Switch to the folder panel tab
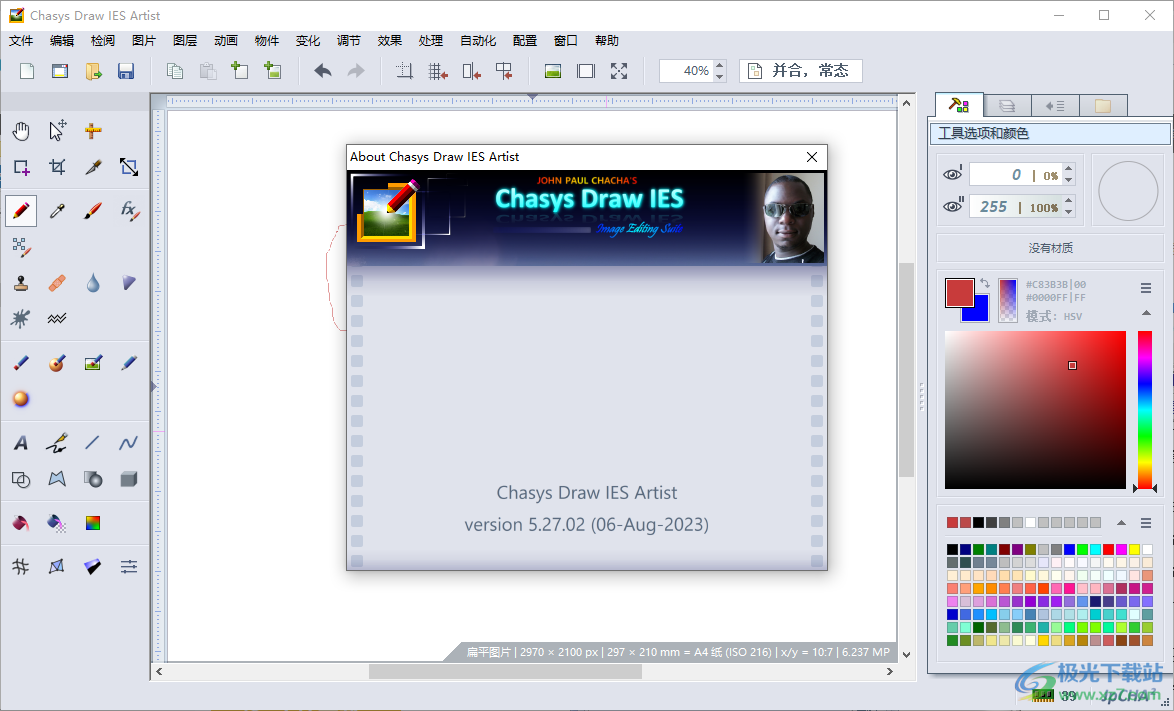The image size is (1174, 711). (1103, 106)
